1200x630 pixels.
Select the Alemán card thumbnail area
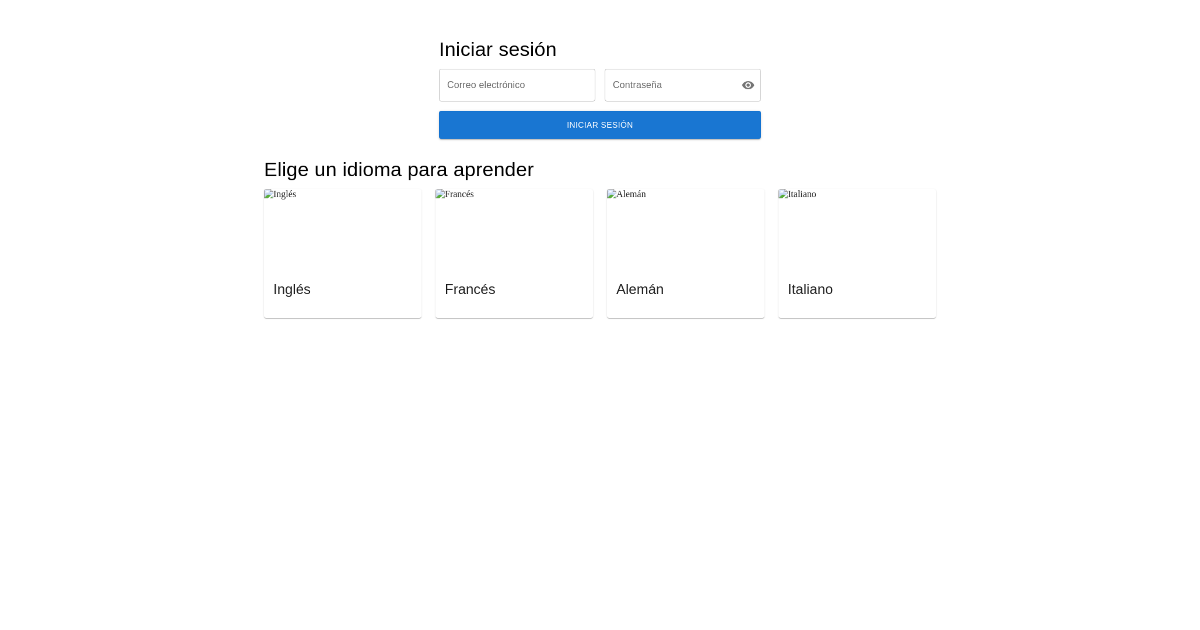(x=685, y=230)
